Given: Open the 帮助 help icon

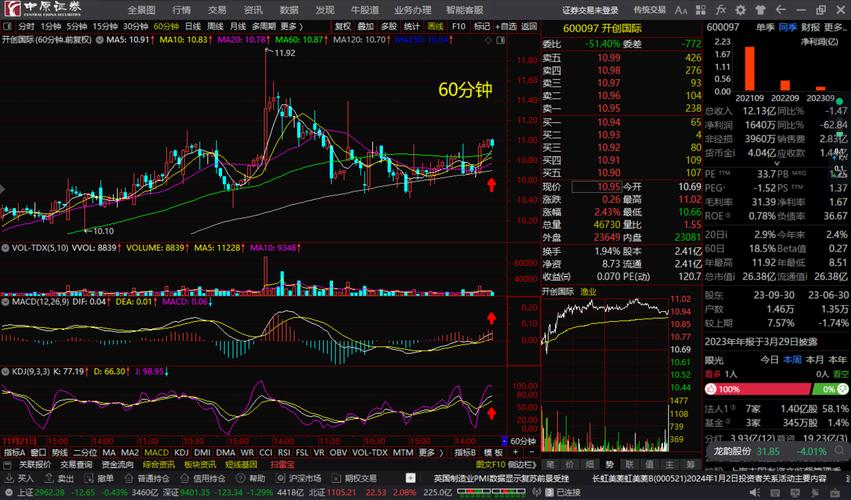Looking at the screenshot, I should click(x=240, y=478).
